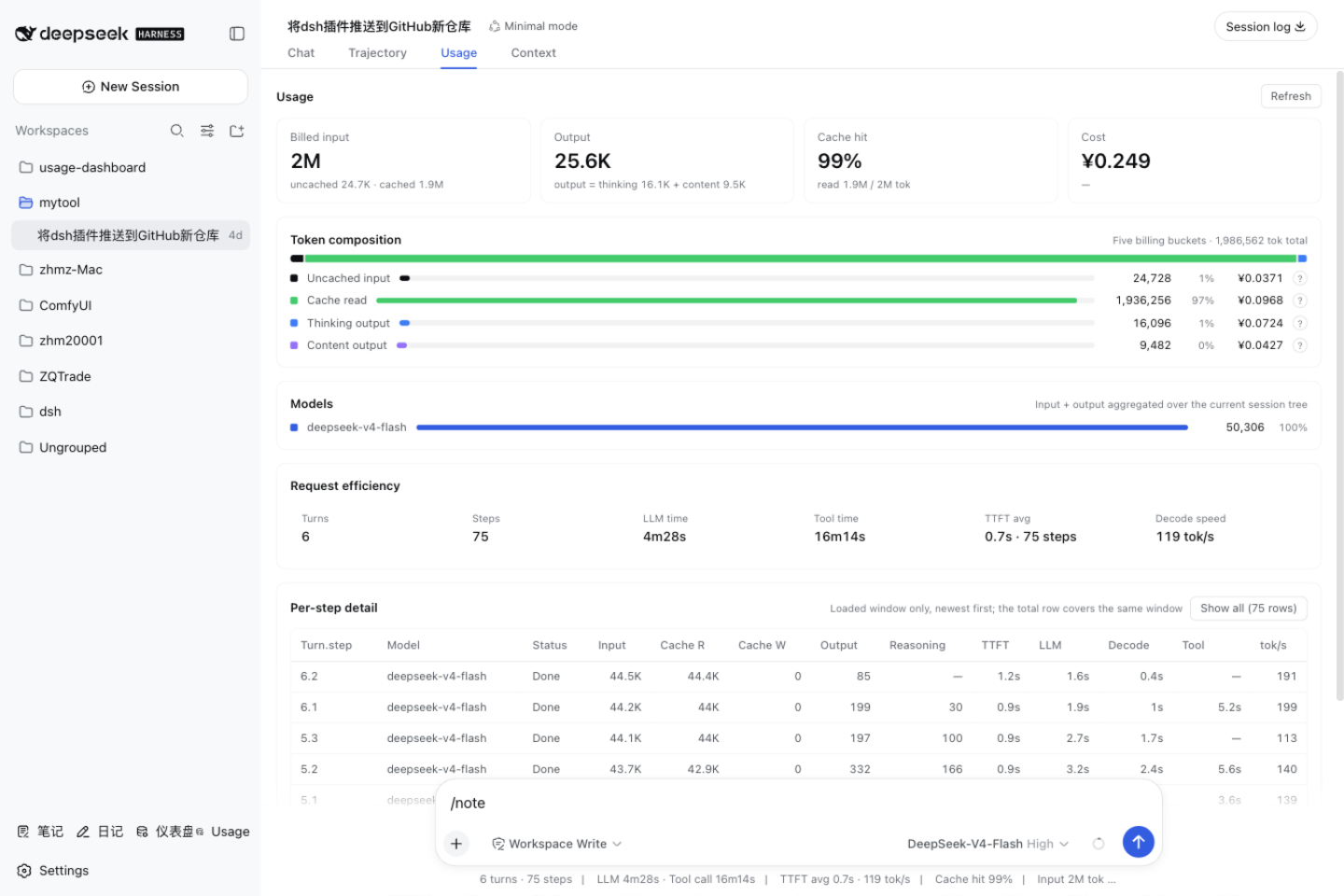
Task: Open the usage-dashboard workspace
Action: point(131,167)
